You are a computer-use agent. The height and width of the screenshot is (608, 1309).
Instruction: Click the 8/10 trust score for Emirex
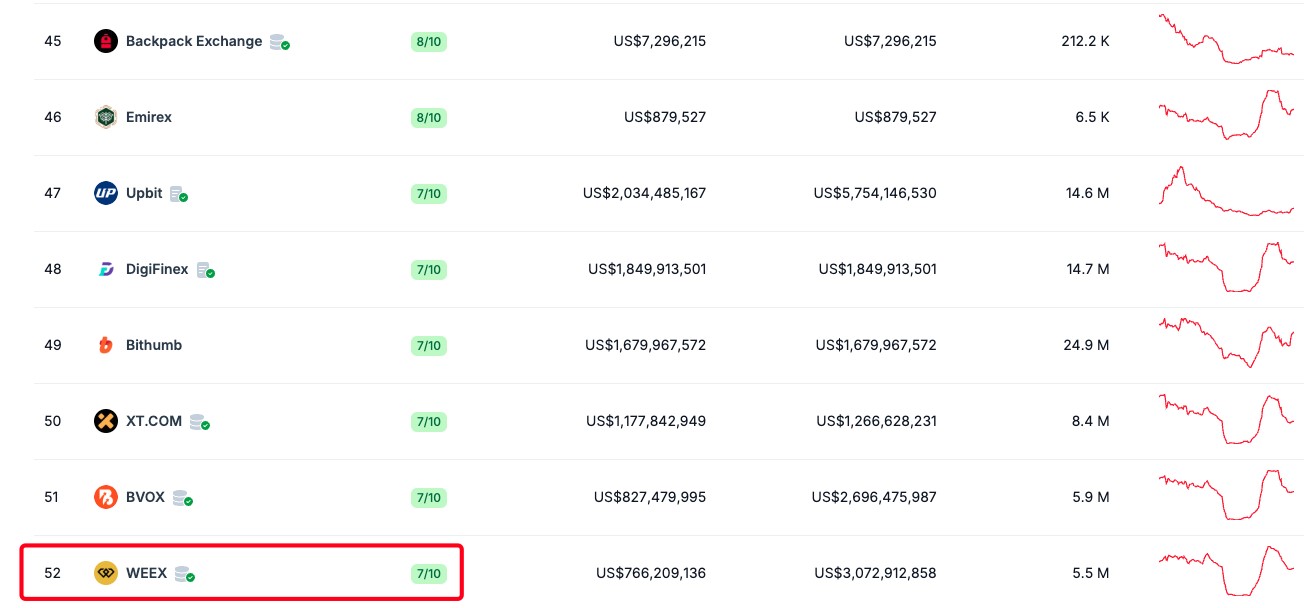(428, 117)
